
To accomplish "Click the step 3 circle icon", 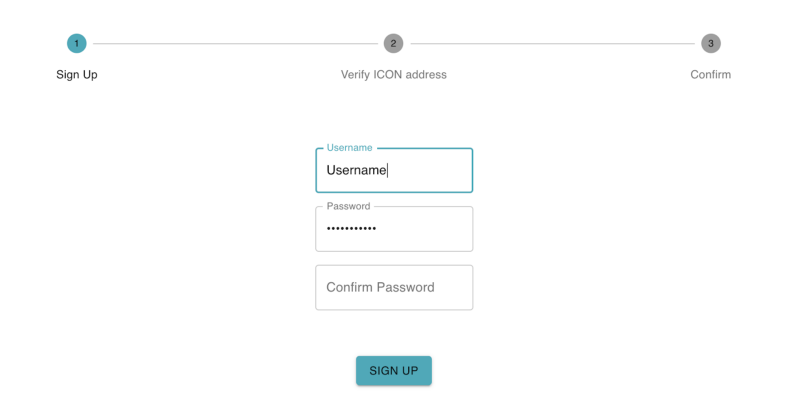I will coord(710,44).
